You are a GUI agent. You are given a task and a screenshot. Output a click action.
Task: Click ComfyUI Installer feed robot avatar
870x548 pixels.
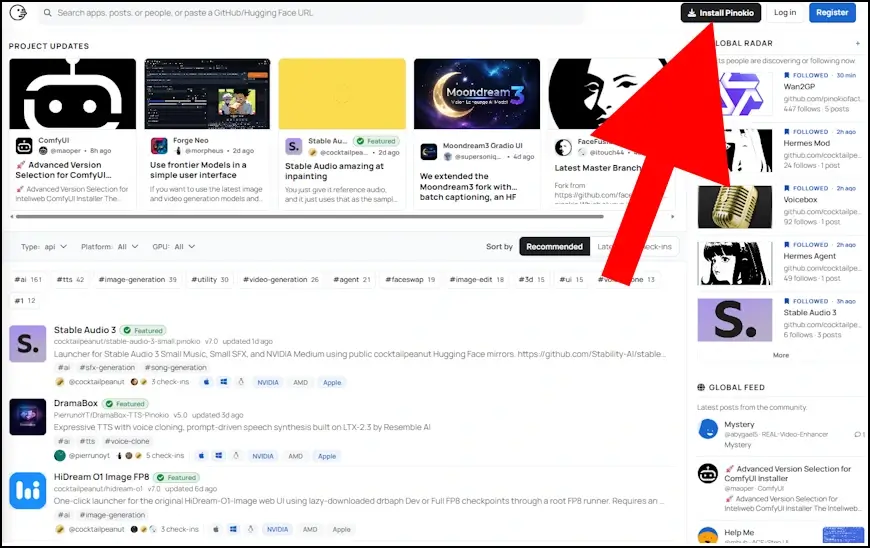point(708,474)
